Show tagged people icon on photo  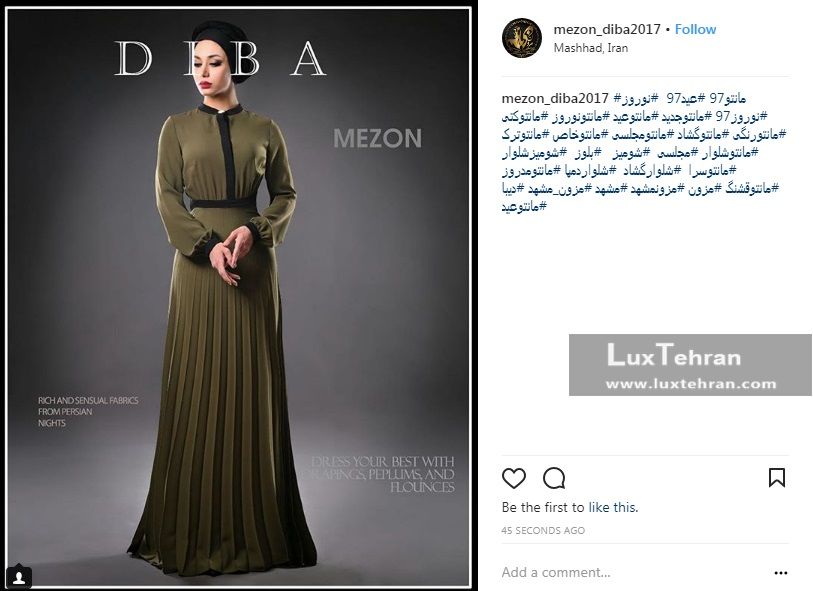point(19,577)
